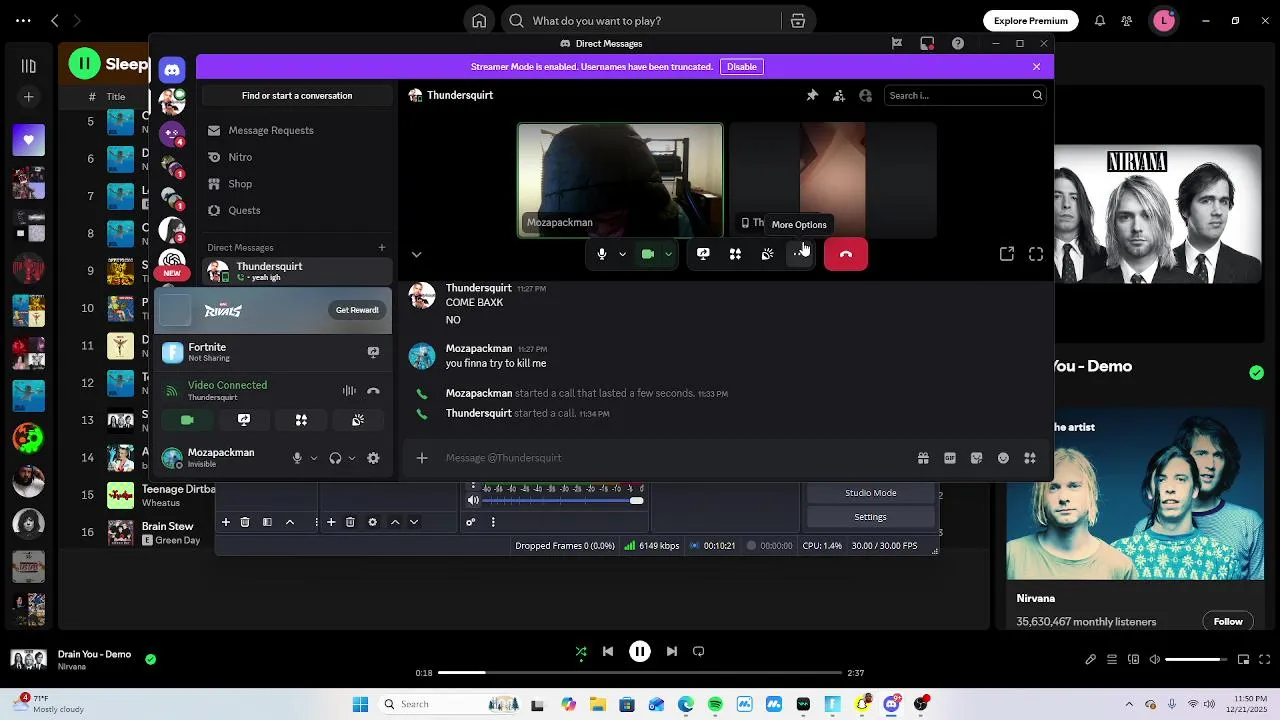The height and width of the screenshot is (720, 1280).
Task: Turn off camera in Discord call controls
Action: (648, 254)
